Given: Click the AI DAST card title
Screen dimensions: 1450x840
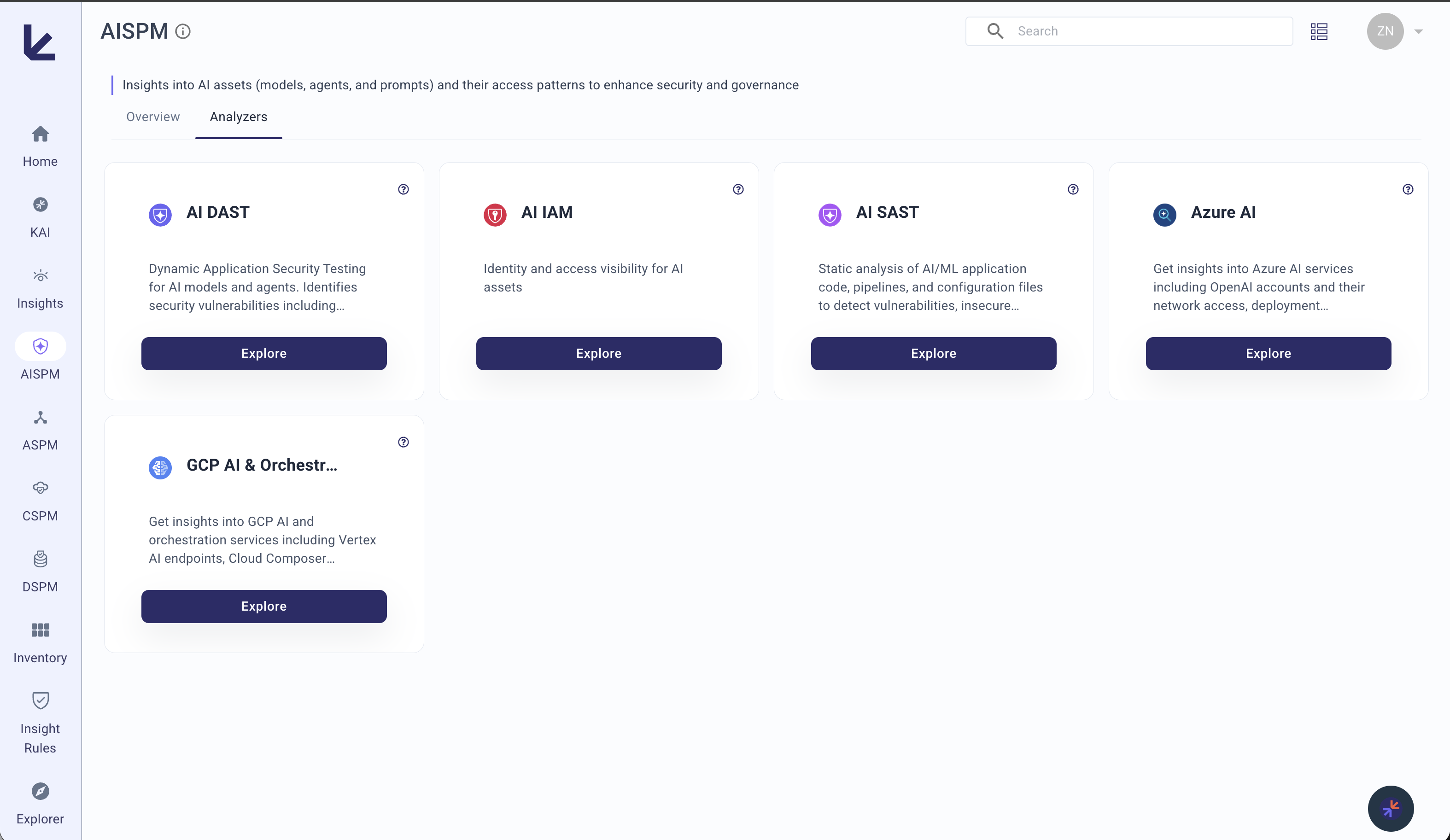Looking at the screenshot, I should pyautogui.click(x=218, y=212).
